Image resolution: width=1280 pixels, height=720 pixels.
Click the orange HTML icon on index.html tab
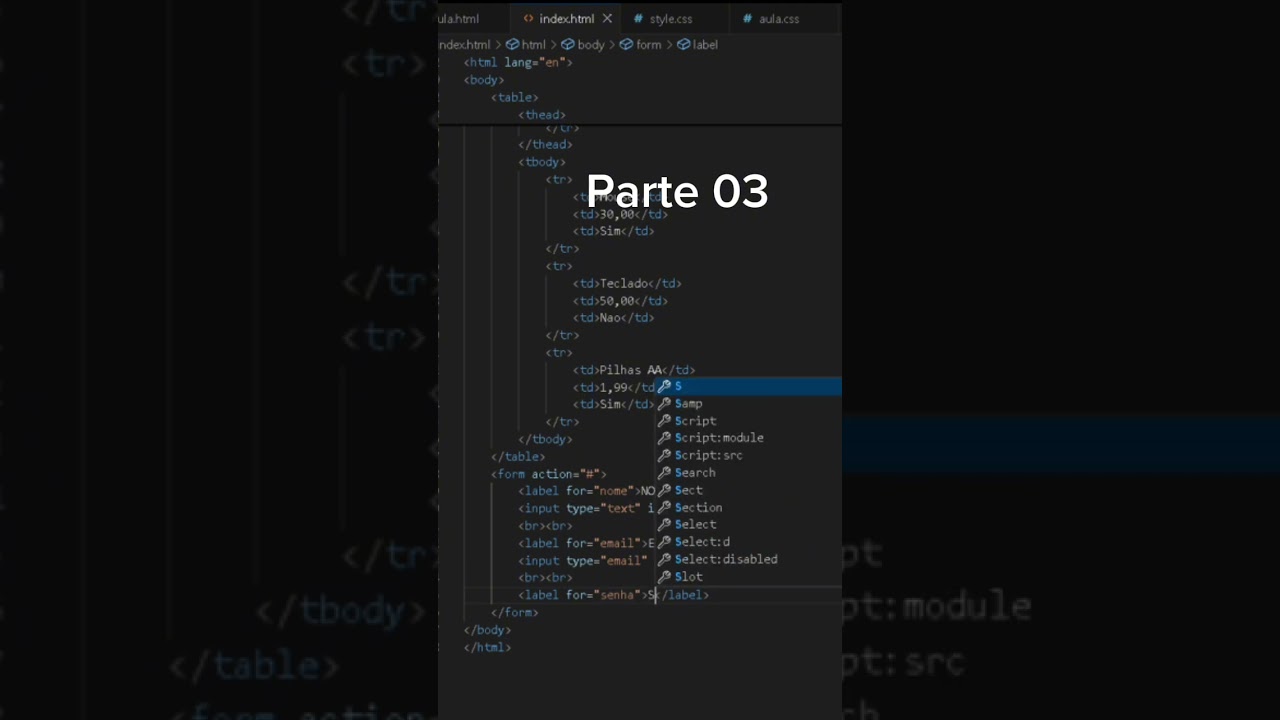(x=529, y=19)
